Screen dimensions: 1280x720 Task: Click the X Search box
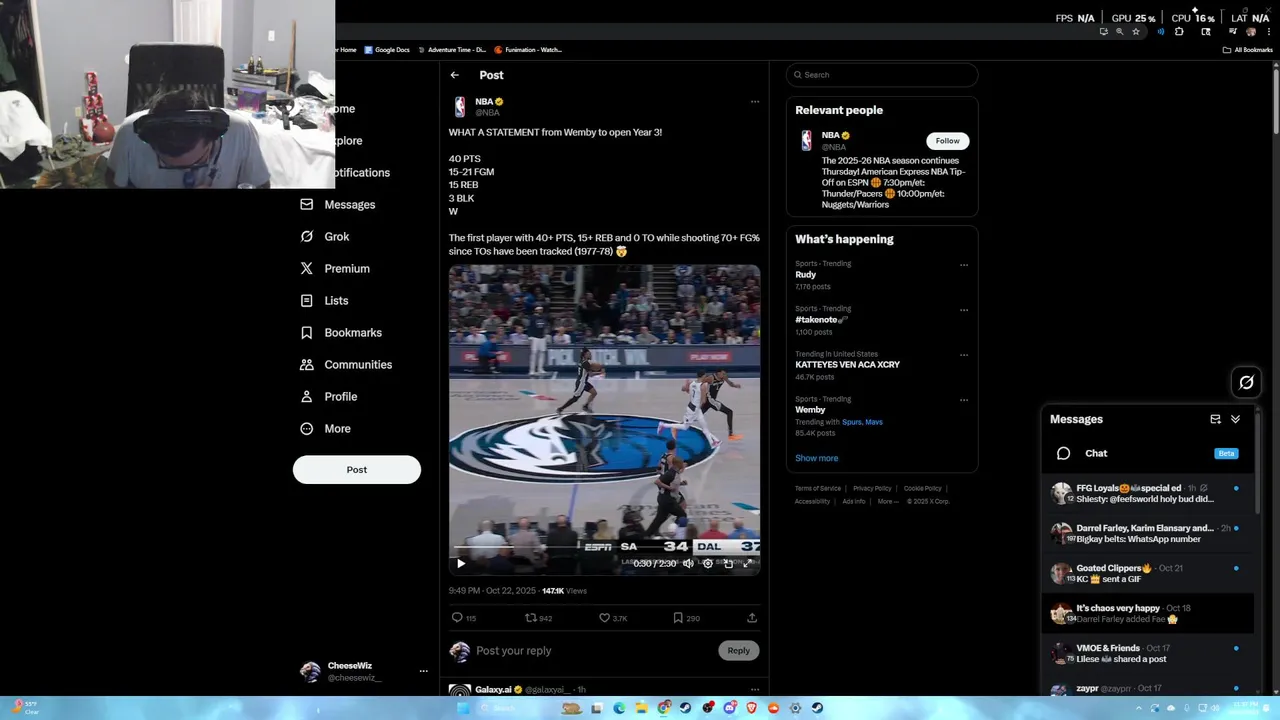coord(882,75)
